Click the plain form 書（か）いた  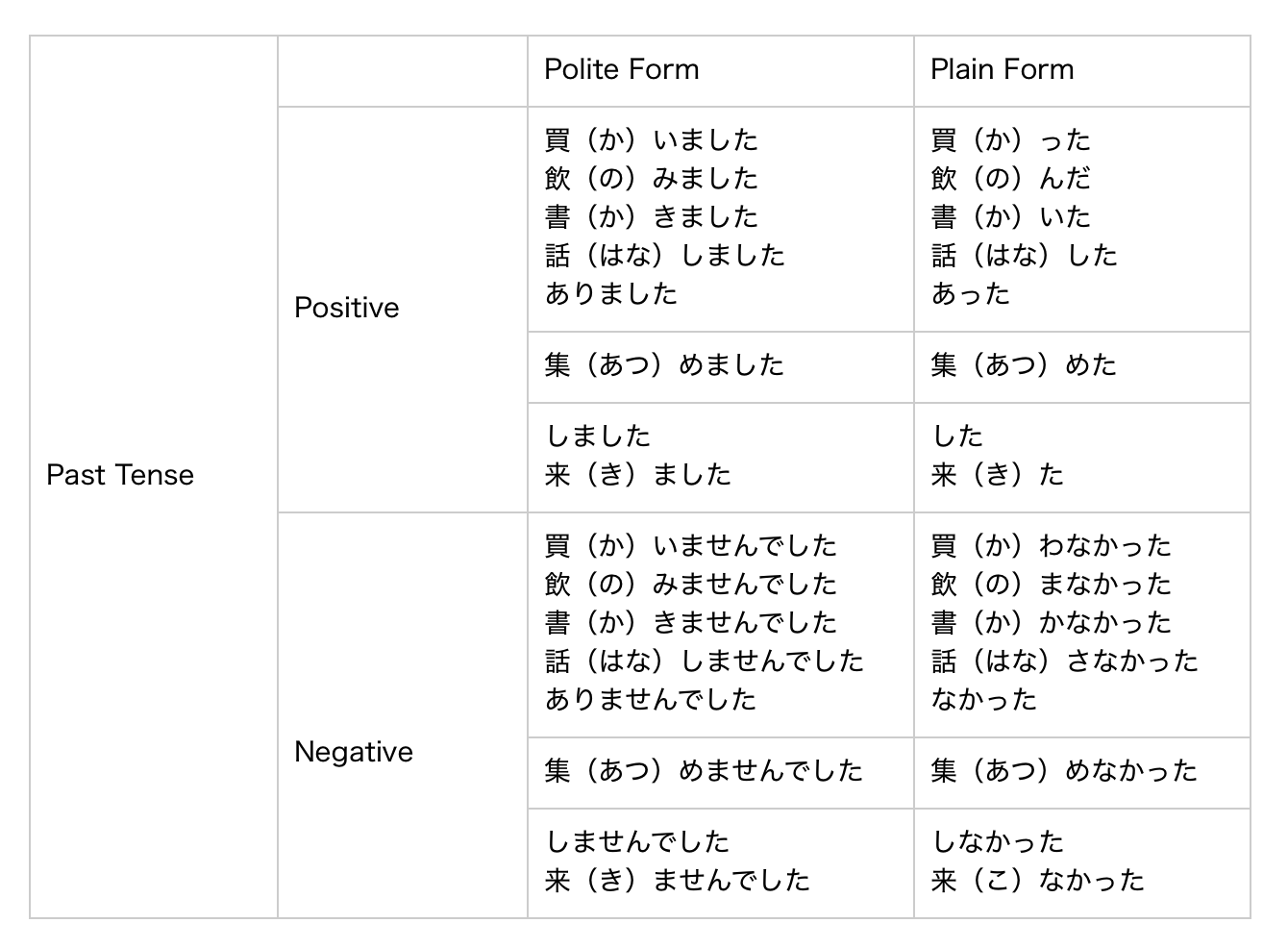(x=1010, y=217)
